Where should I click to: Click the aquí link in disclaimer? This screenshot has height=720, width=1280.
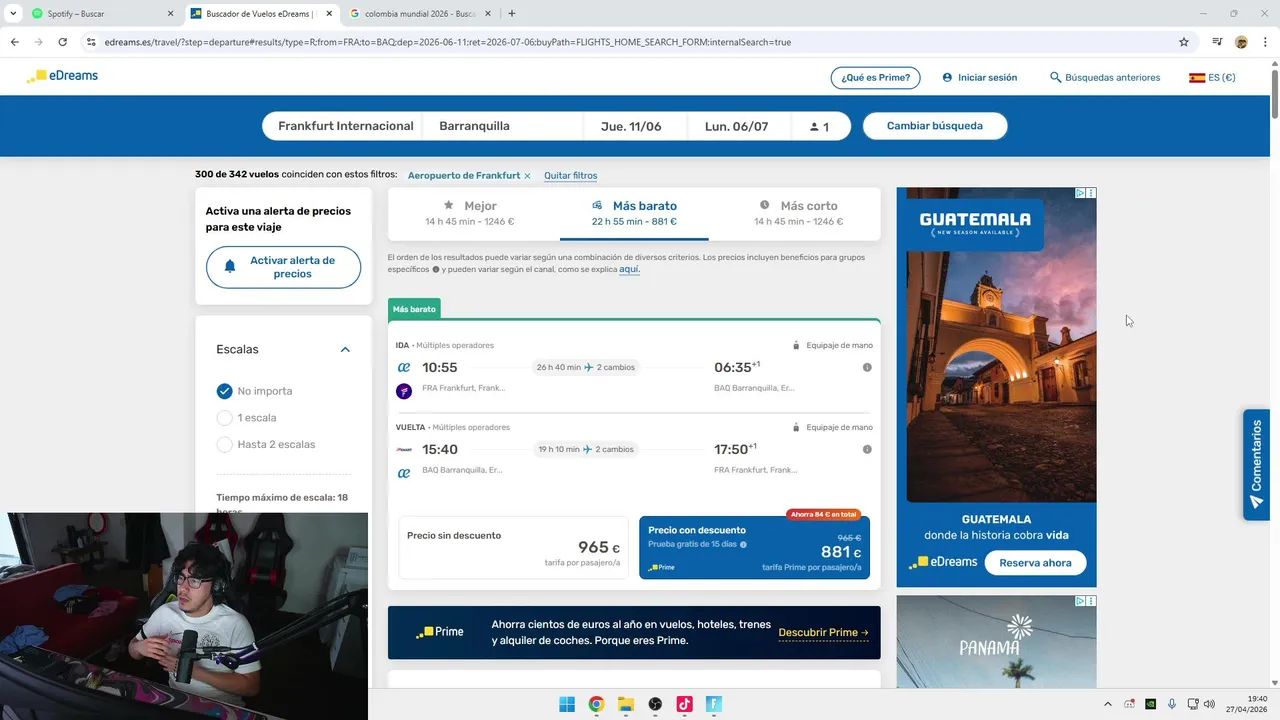point(629,269)
